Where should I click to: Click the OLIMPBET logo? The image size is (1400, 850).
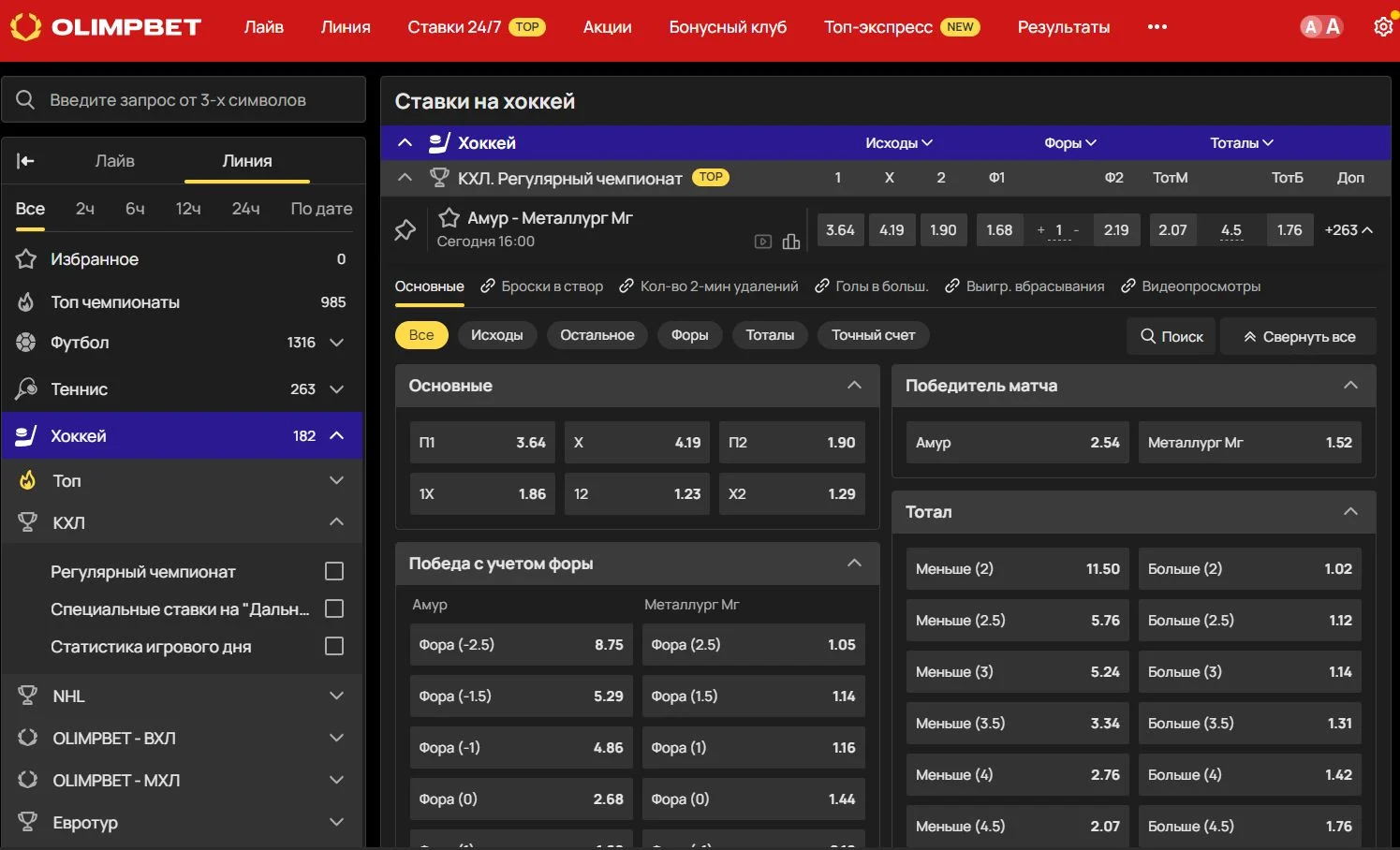[106, 27]
